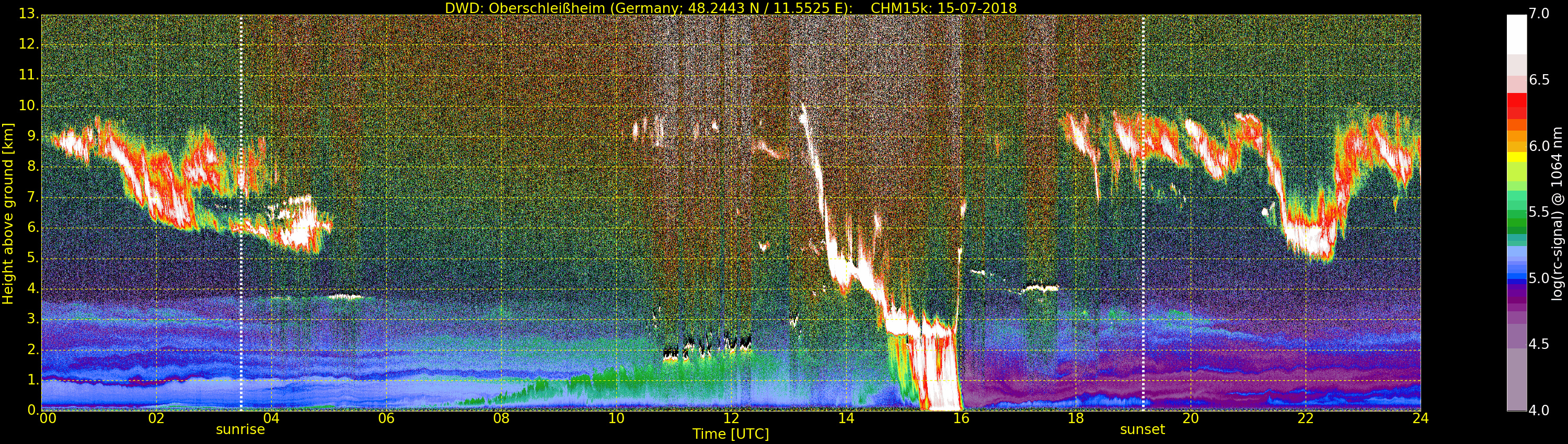Click the 'log(rc-signal) @ 1064 nm' colorbar label
This screenshot has height=444, width=1568.
(x=1557, y=214)
